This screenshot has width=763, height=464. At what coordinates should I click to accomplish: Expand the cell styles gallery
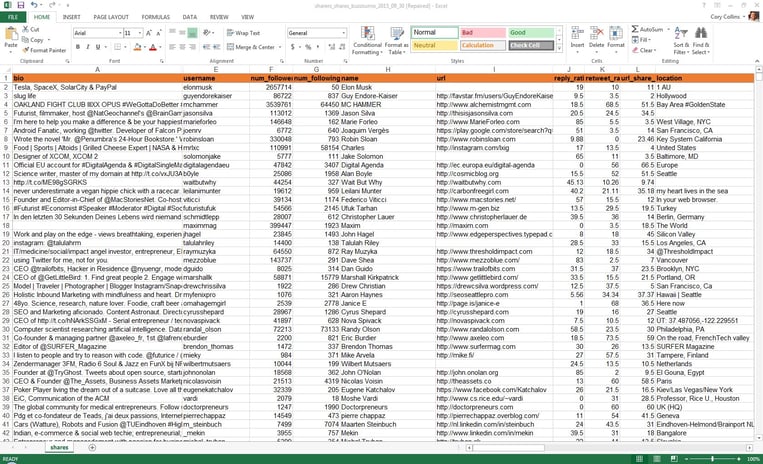click(559, 48)
